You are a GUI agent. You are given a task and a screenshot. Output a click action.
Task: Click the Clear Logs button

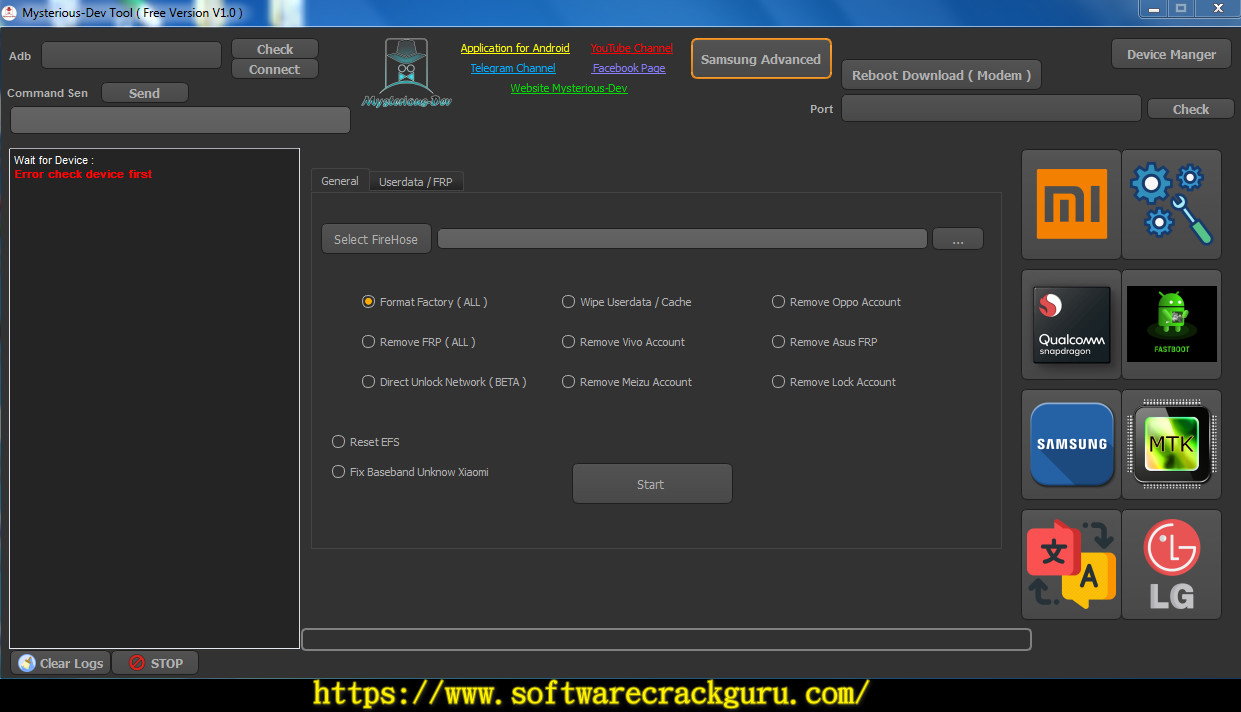(x=60, y=663)
